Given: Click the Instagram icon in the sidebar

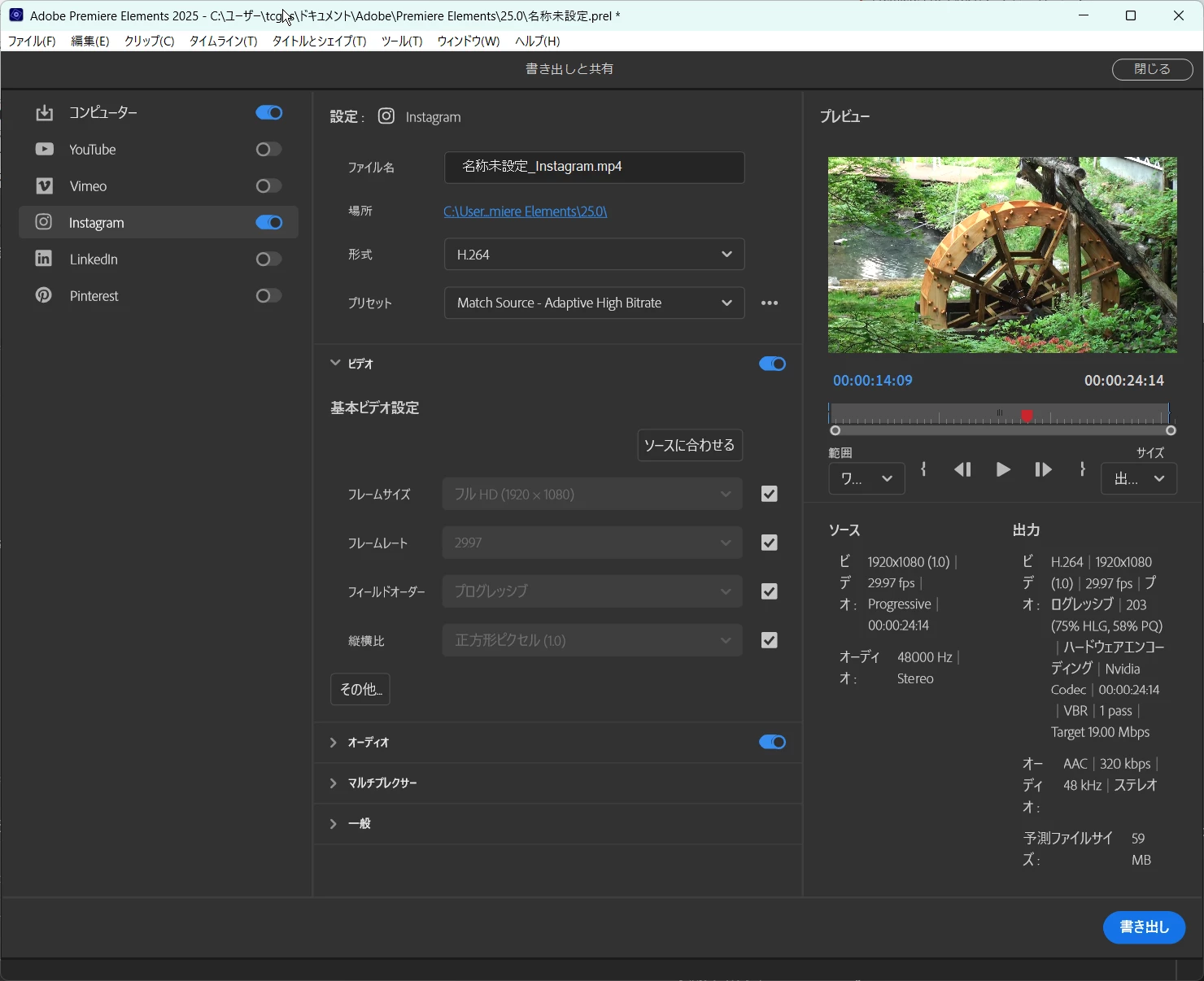Looking at the screenshot, I should click(x=44, y=222).
